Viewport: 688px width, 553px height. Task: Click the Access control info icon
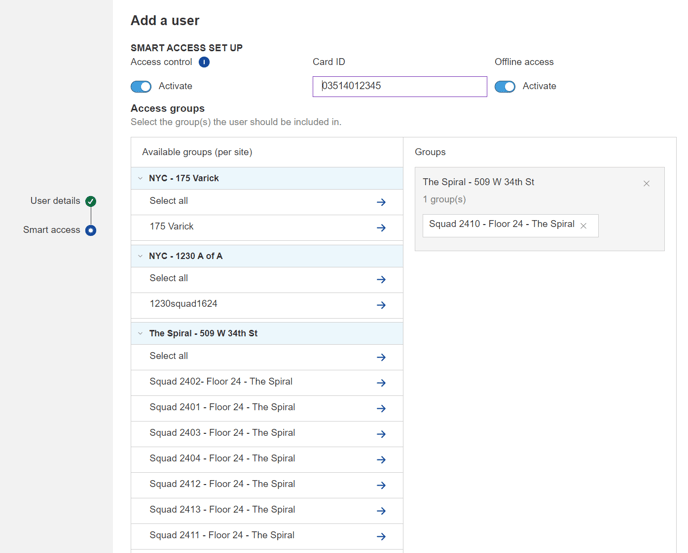click(204, 62)
